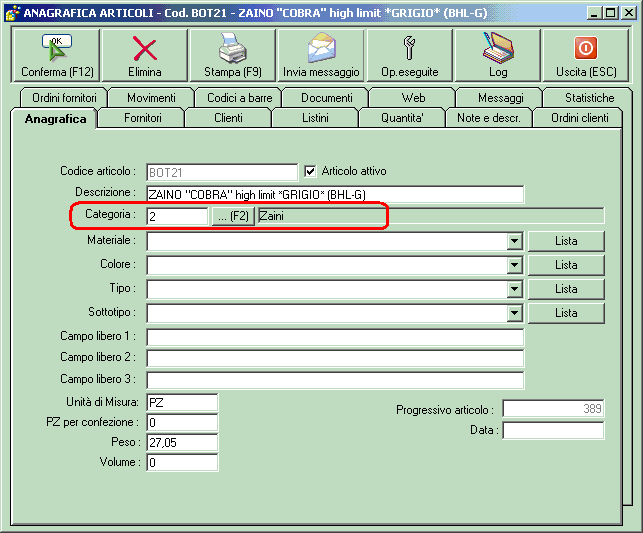Viewport: 643px width, 533px height.
Task: Click the Campo libero 3 field
Action: [335, 380]
